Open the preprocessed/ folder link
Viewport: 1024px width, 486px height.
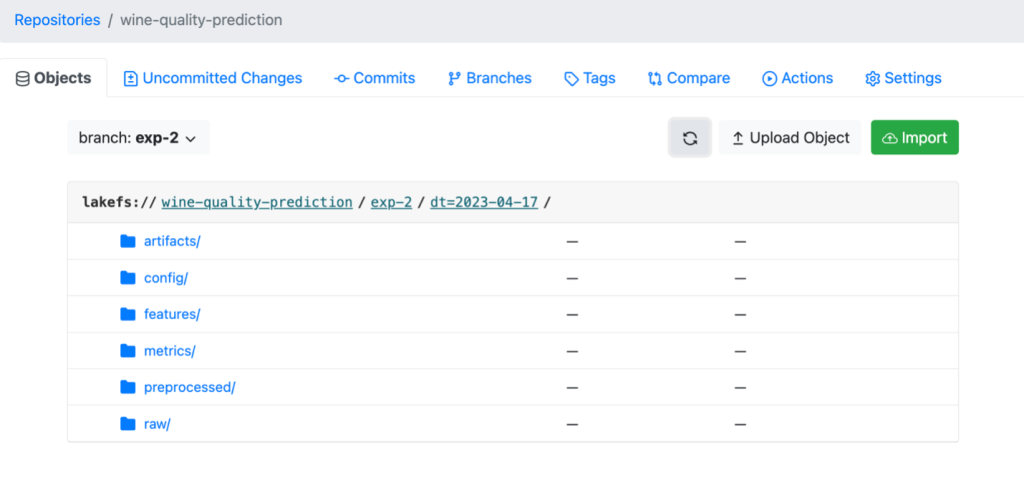pyautogui.click(x=189, y=387)
